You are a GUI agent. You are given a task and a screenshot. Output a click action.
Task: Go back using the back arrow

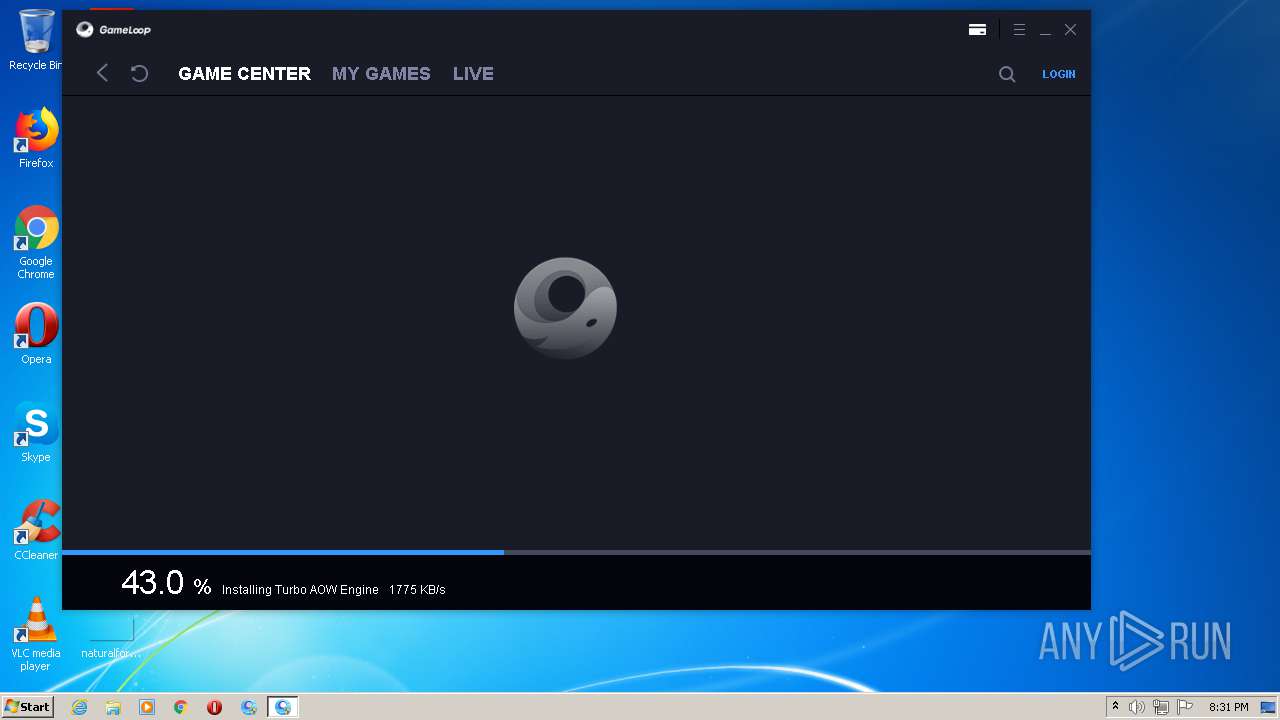(x=102, y=73)
